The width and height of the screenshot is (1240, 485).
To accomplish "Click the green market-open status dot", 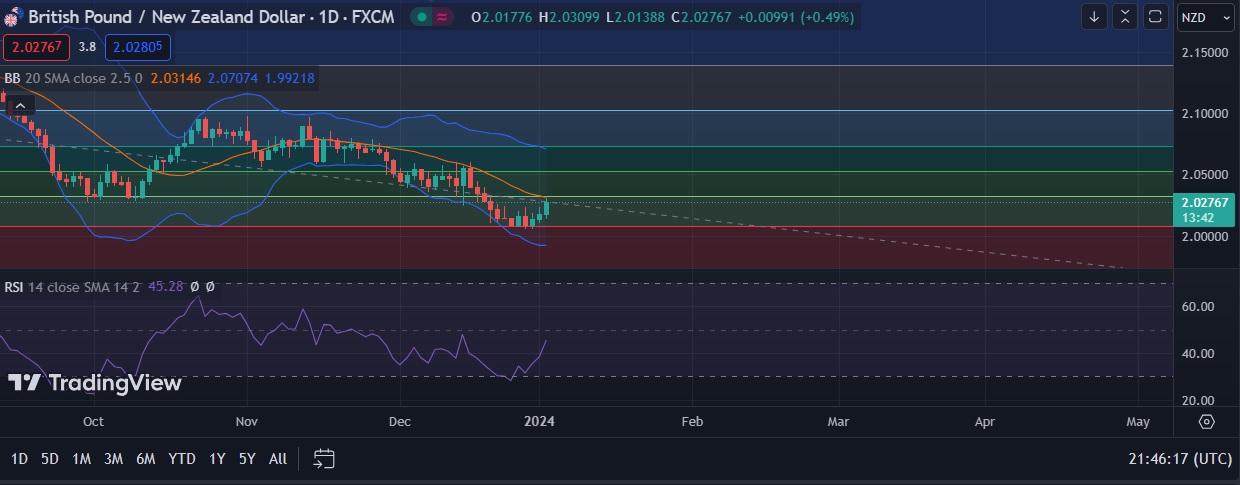I will (x=423, y=17).
